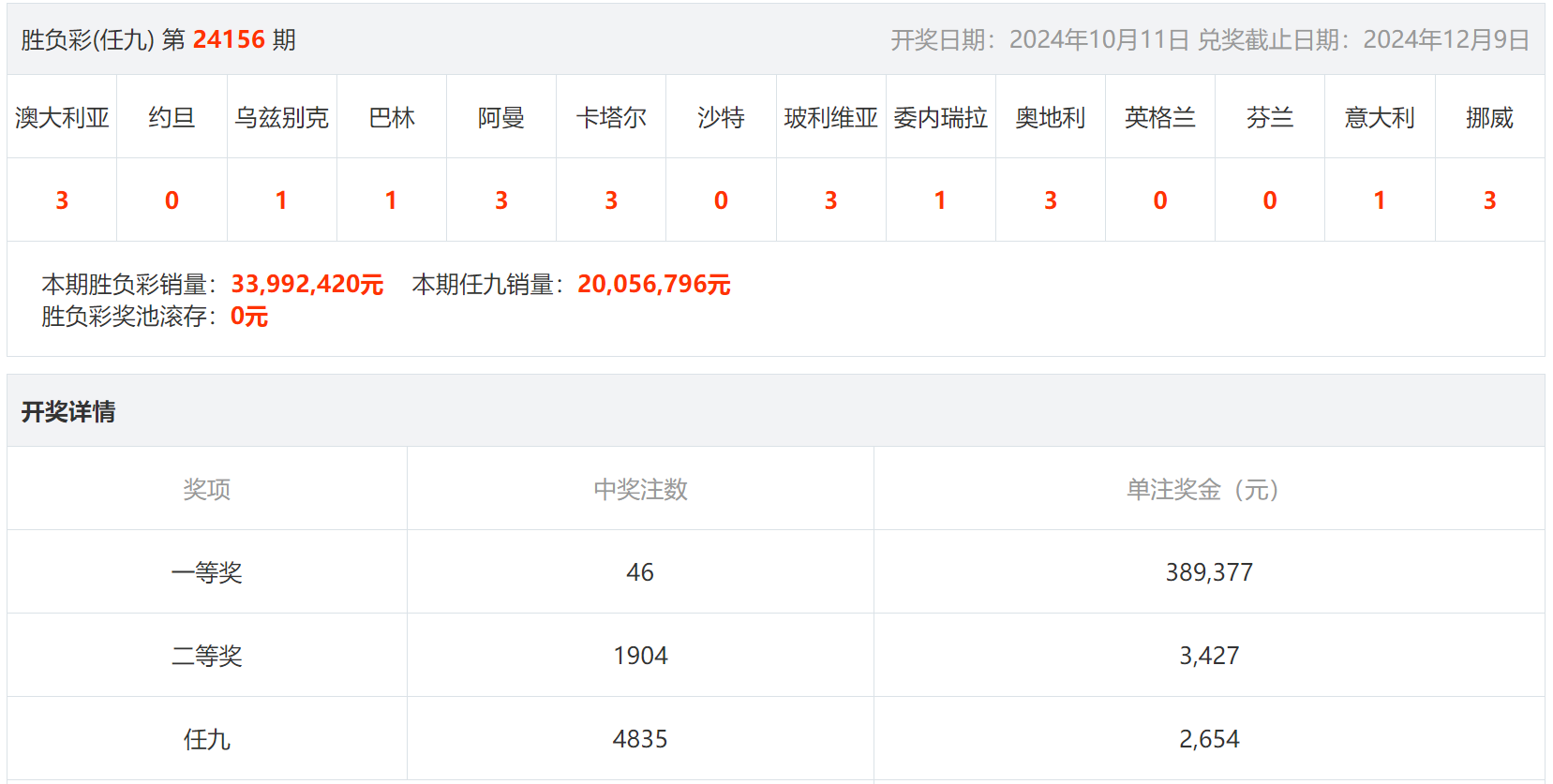Select the 一等奖 row label
Image resolution: width=1553 pixels, height=784 pixels.
207,572
